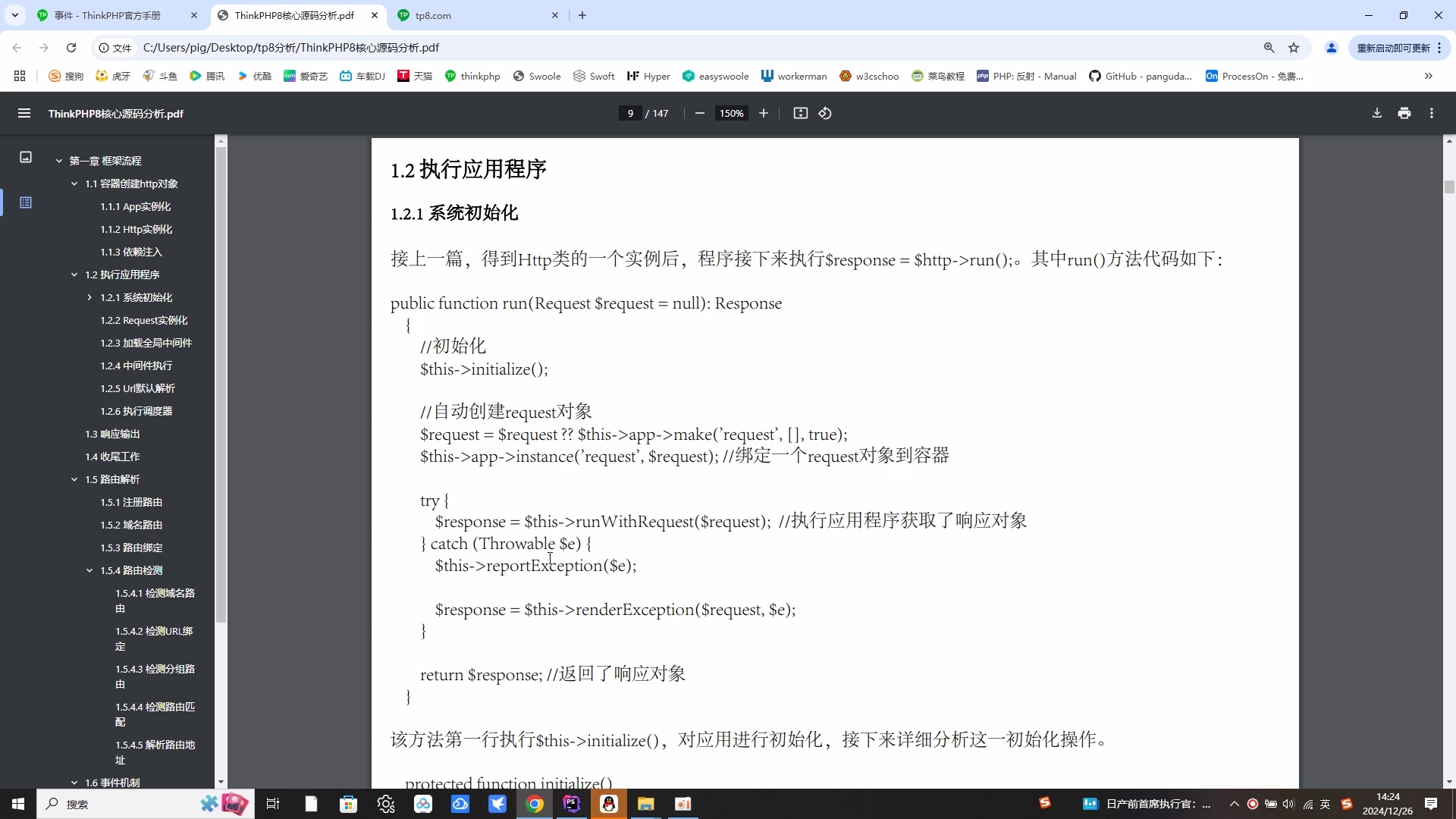Show the hidden bookmarks overflow

coord(1428,76)
